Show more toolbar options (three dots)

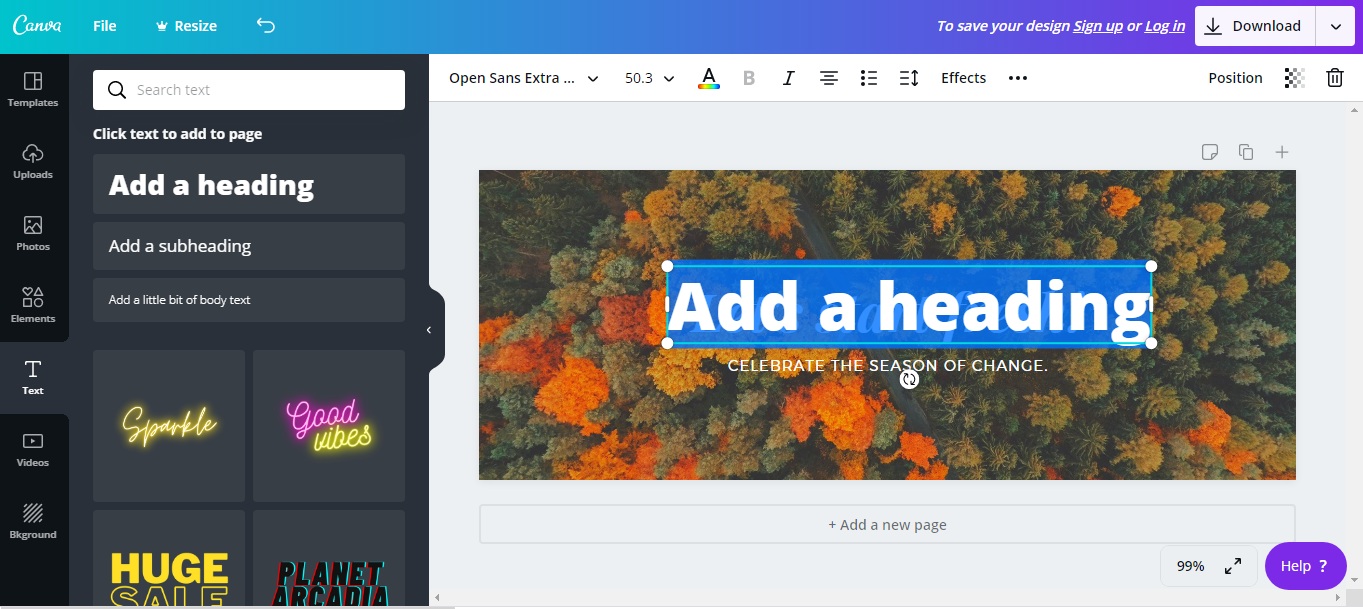[x=1018, y=78]
